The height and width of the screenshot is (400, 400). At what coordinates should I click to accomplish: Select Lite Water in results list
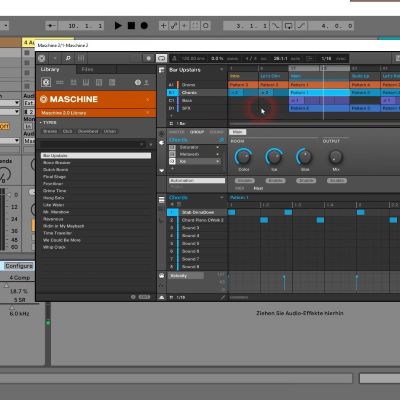tap(96, 205)
